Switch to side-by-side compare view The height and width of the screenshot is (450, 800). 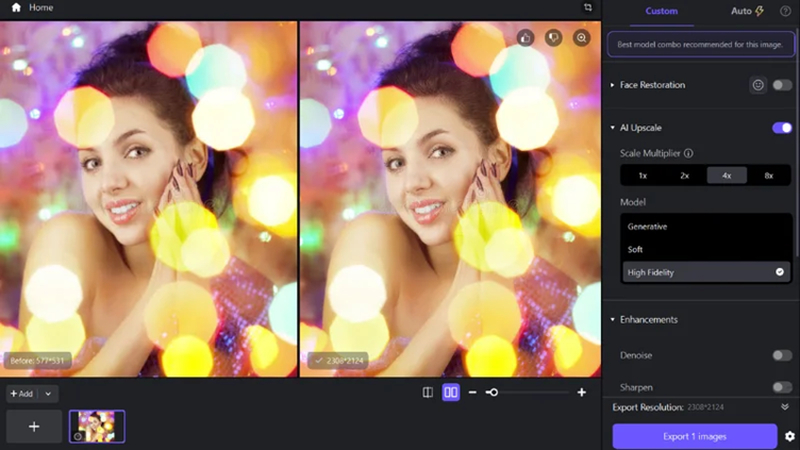(x=451, y=392)
